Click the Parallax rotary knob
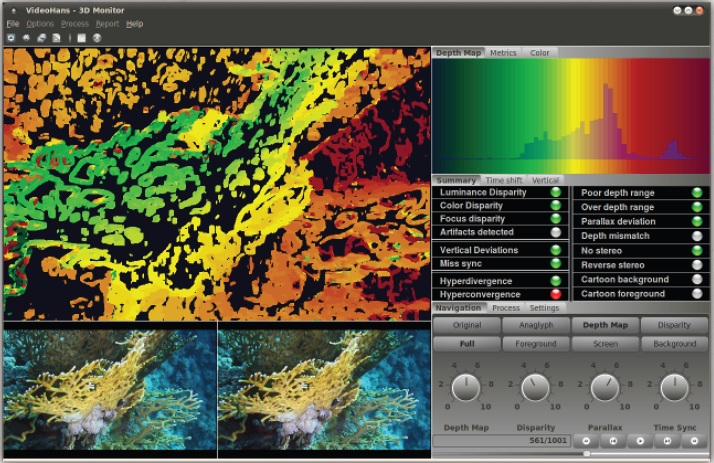Viewport: 714px width, 463px height. (605, 387)
